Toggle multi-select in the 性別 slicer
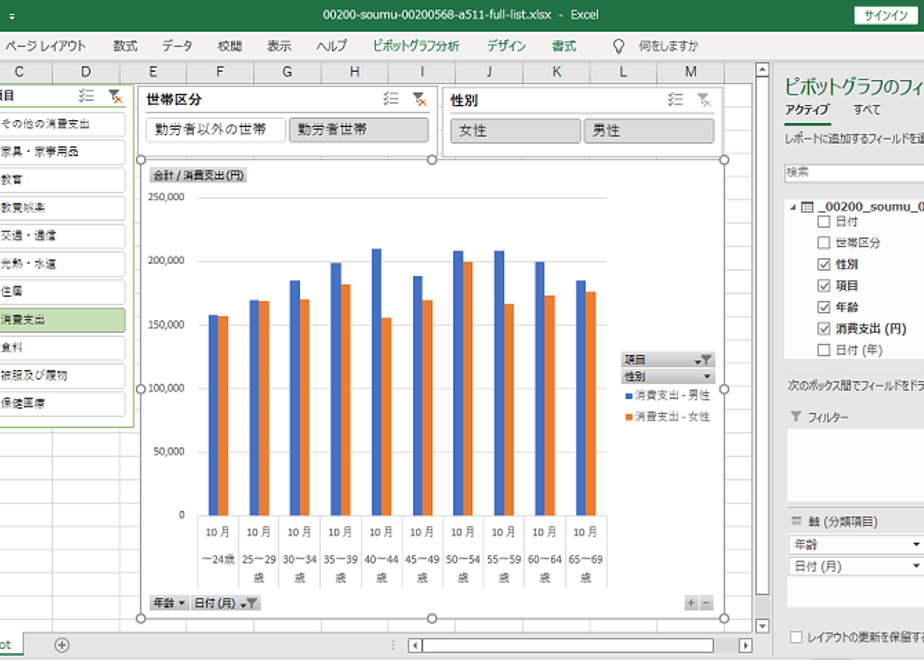The image size is (924, 660). click(675, 100)
